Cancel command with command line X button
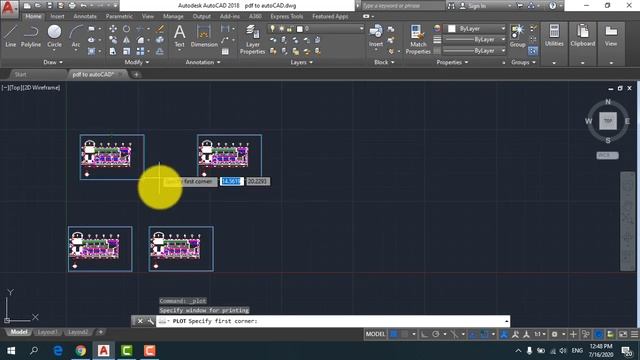Viewport: 640px width, 360px height. click(140, 321)
